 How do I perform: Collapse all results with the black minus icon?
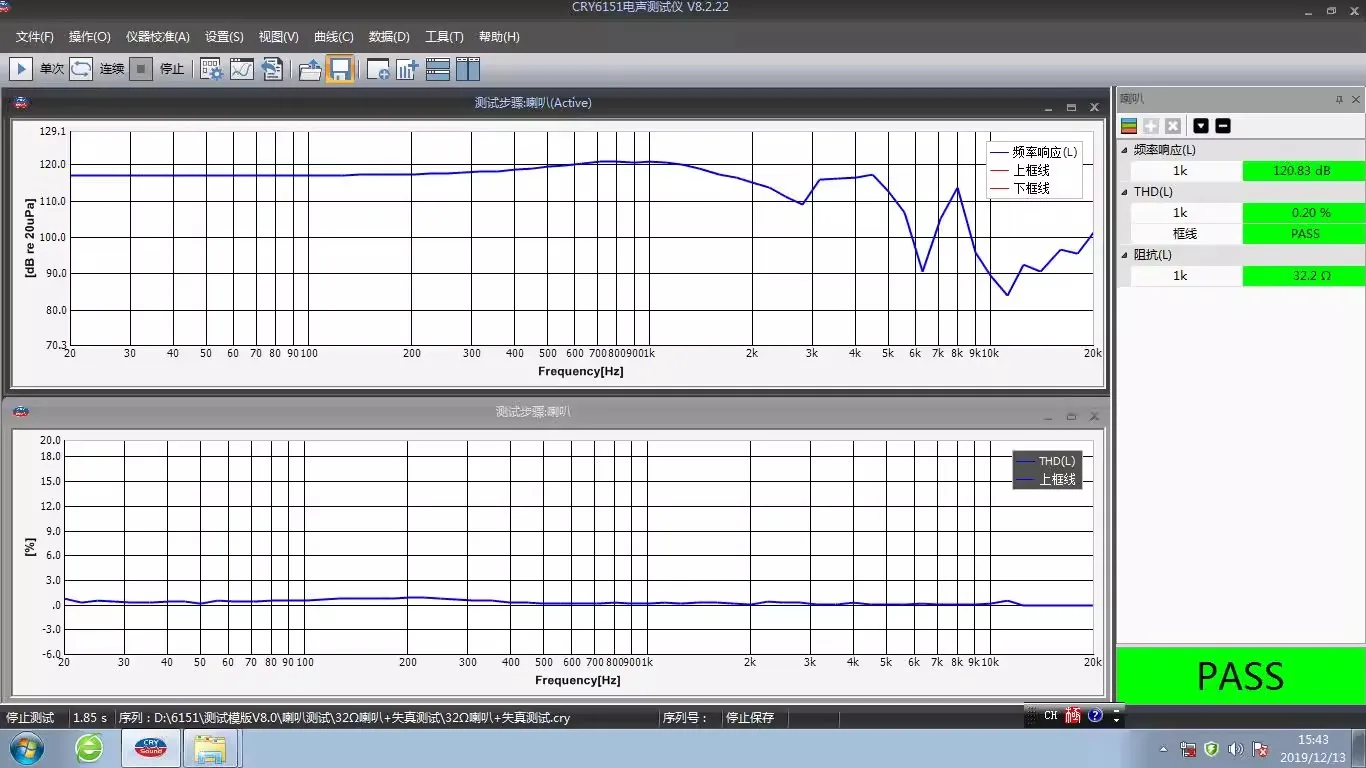coord(1222,126)
